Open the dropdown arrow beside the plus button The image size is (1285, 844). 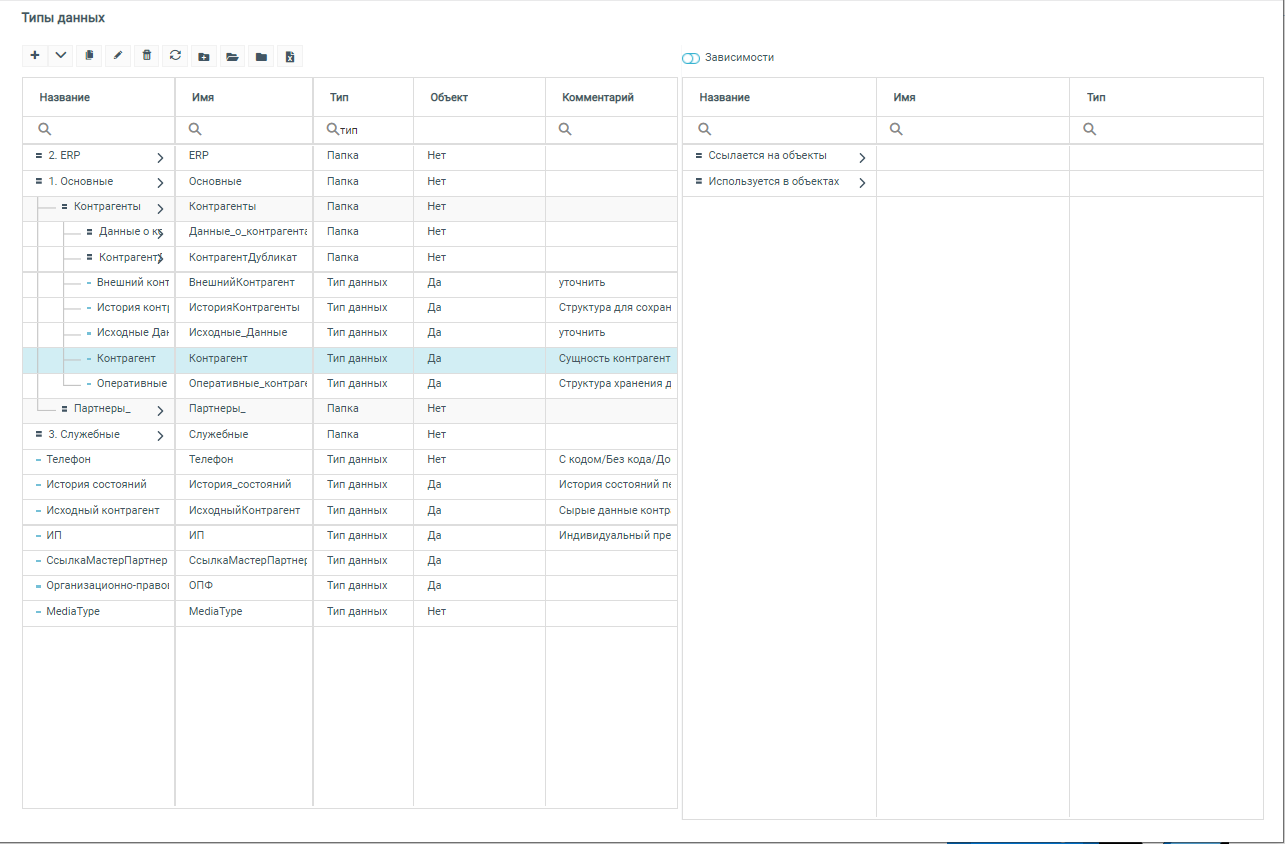[61, 56]
